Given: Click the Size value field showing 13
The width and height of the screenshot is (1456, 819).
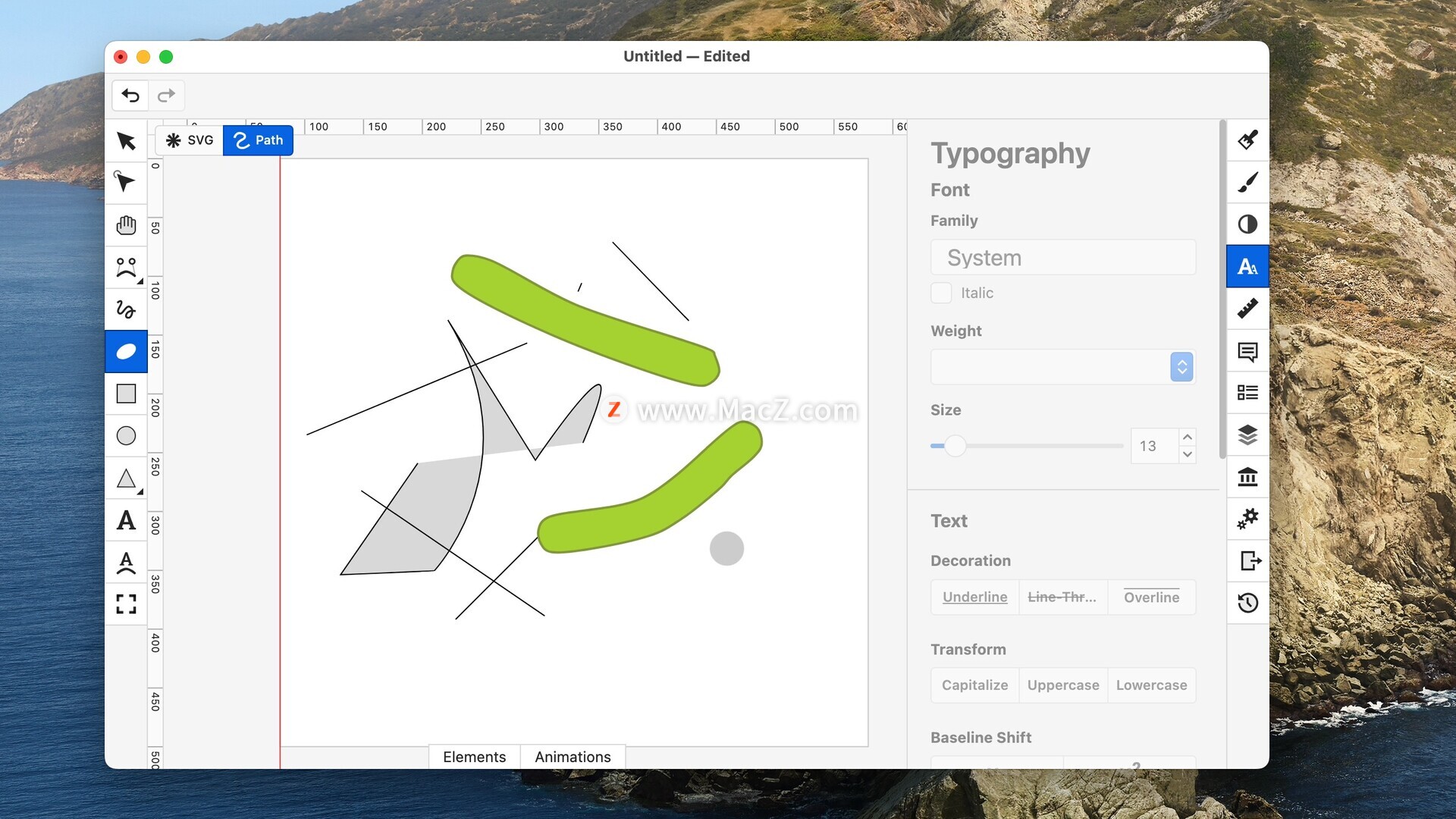Looking at the screenshot, I should pyautogui.click(x=1155, y=446).
